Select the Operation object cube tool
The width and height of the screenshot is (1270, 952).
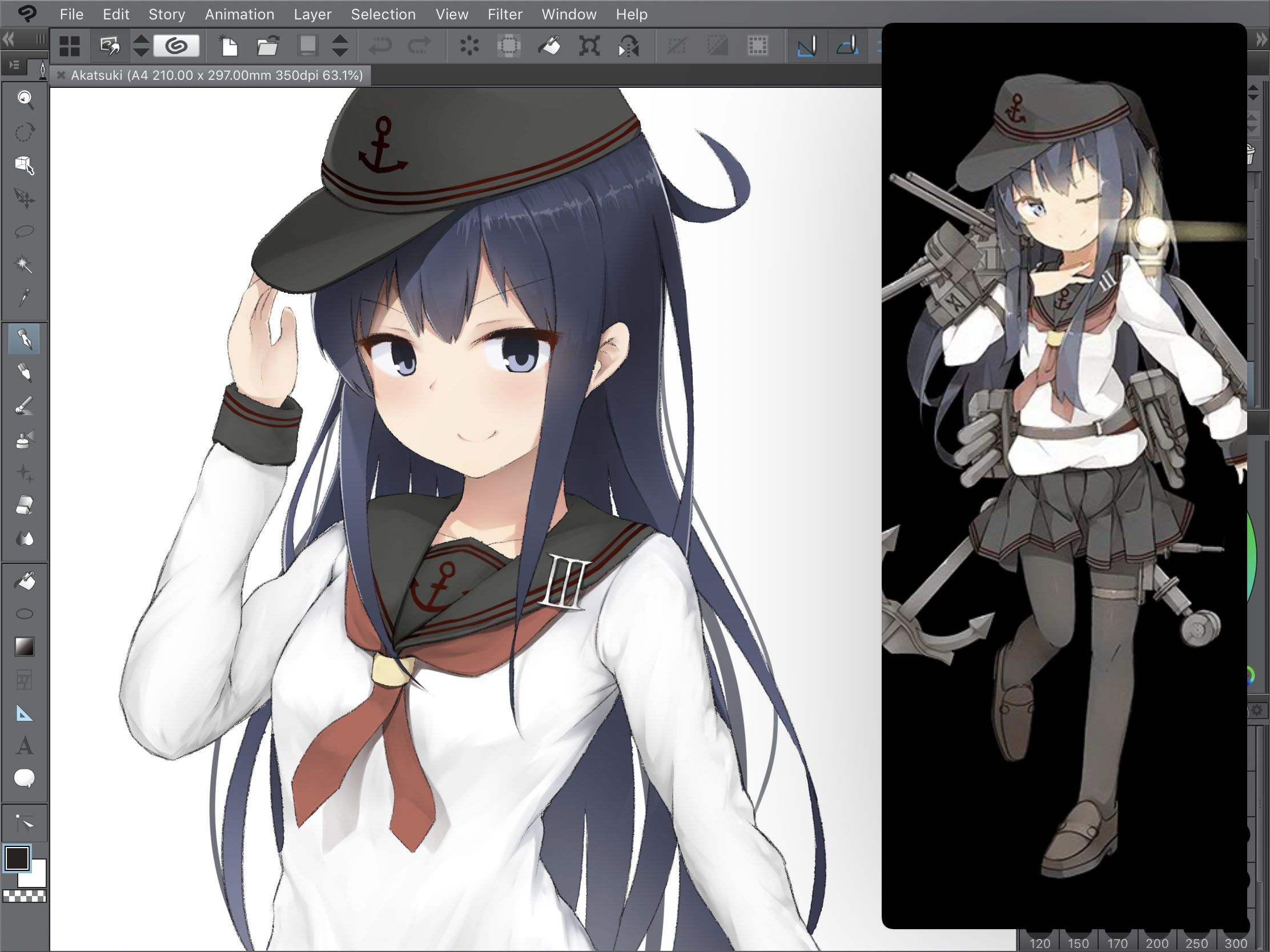(24, 166)
